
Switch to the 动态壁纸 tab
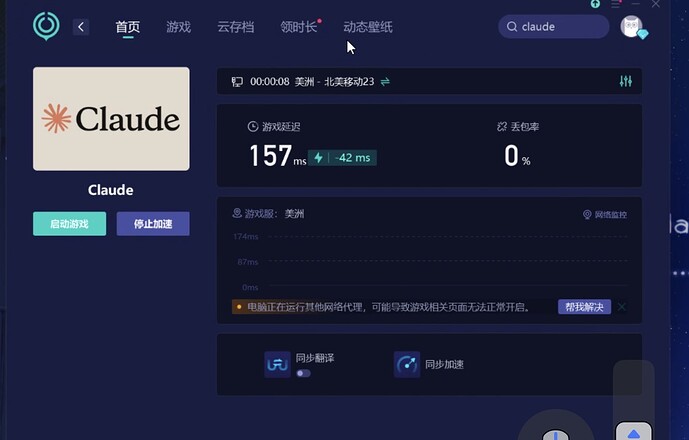click(x=368, y=27)
